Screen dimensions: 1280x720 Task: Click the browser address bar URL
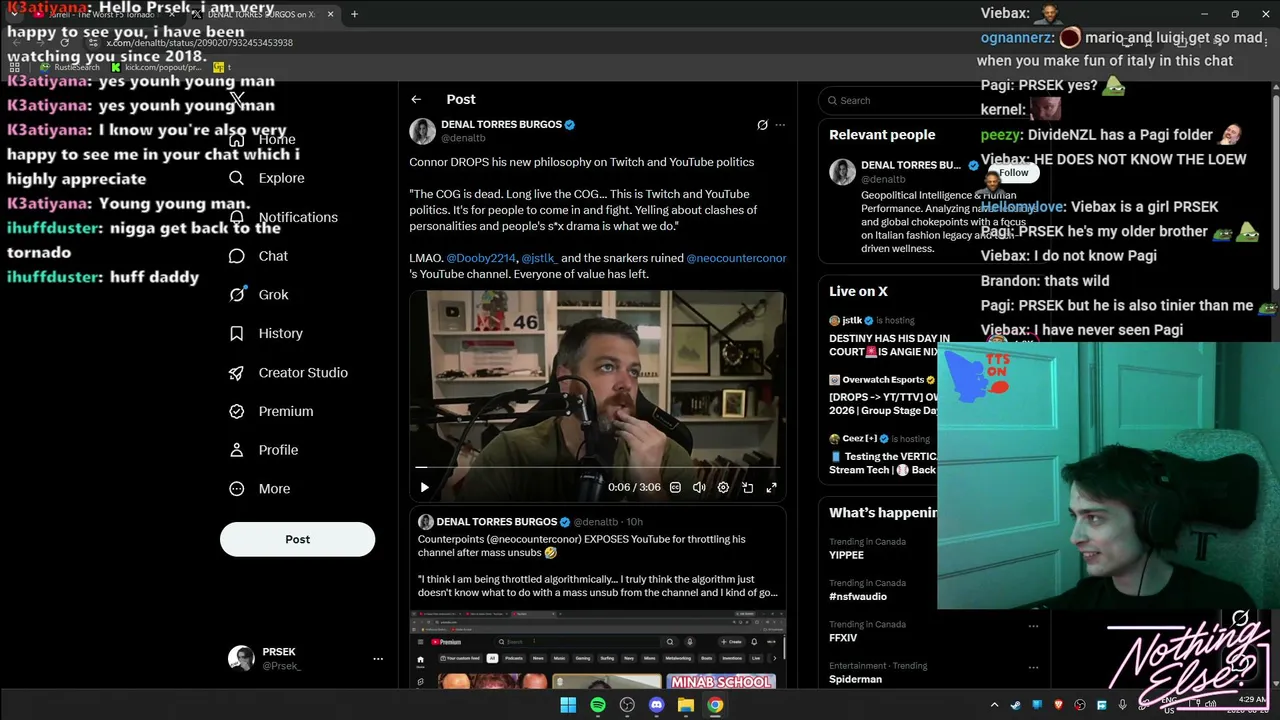(200, 43)
